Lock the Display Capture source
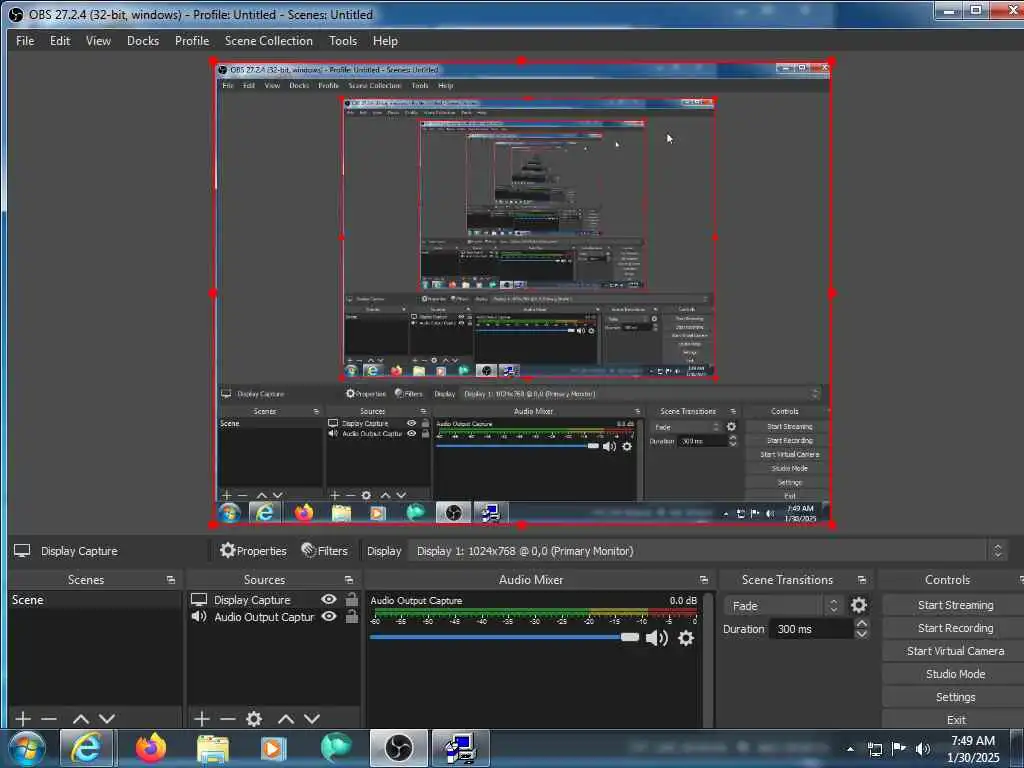The image size is (1024, 768). click(352, 600)
